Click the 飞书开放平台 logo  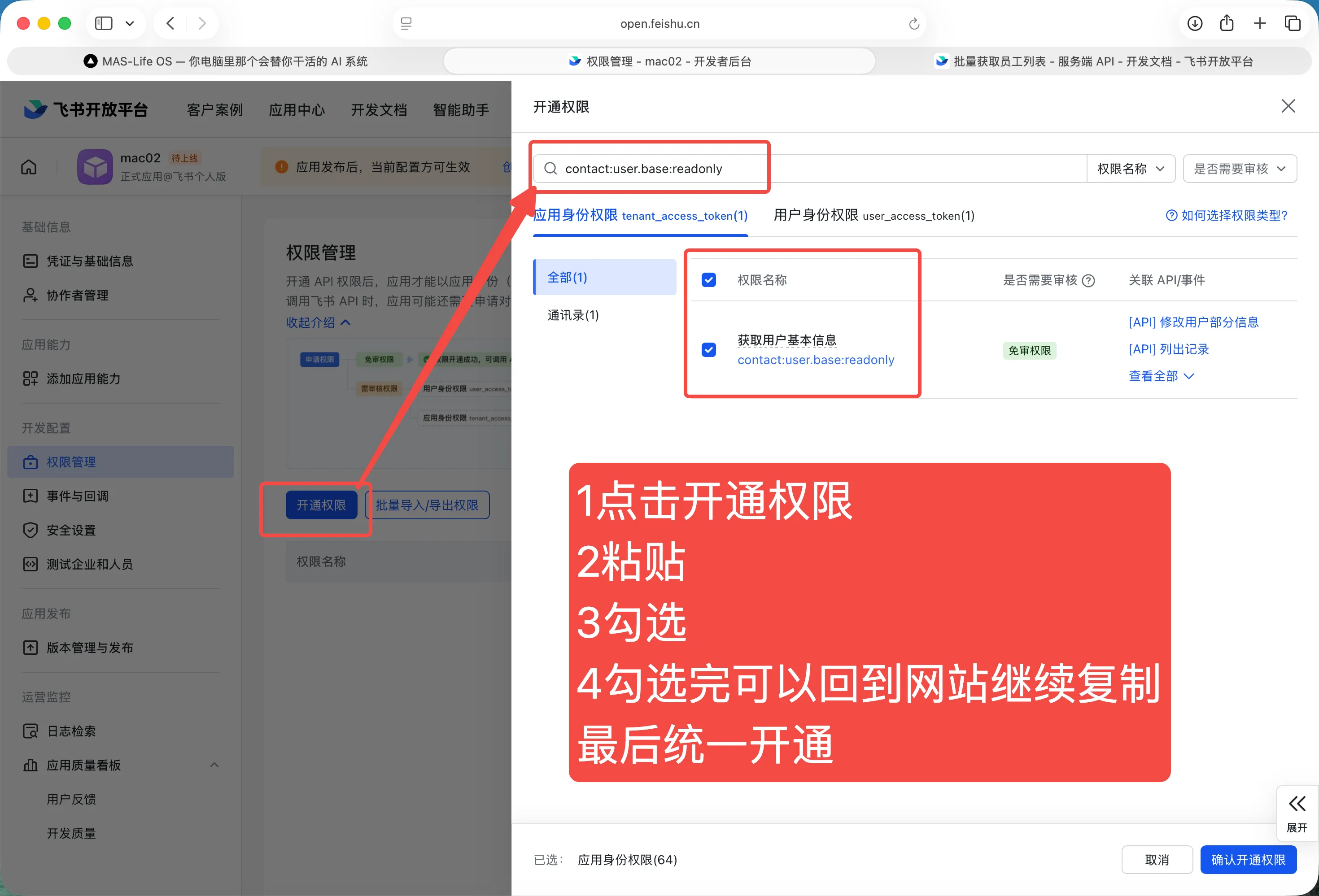click(x=86, y=109)
